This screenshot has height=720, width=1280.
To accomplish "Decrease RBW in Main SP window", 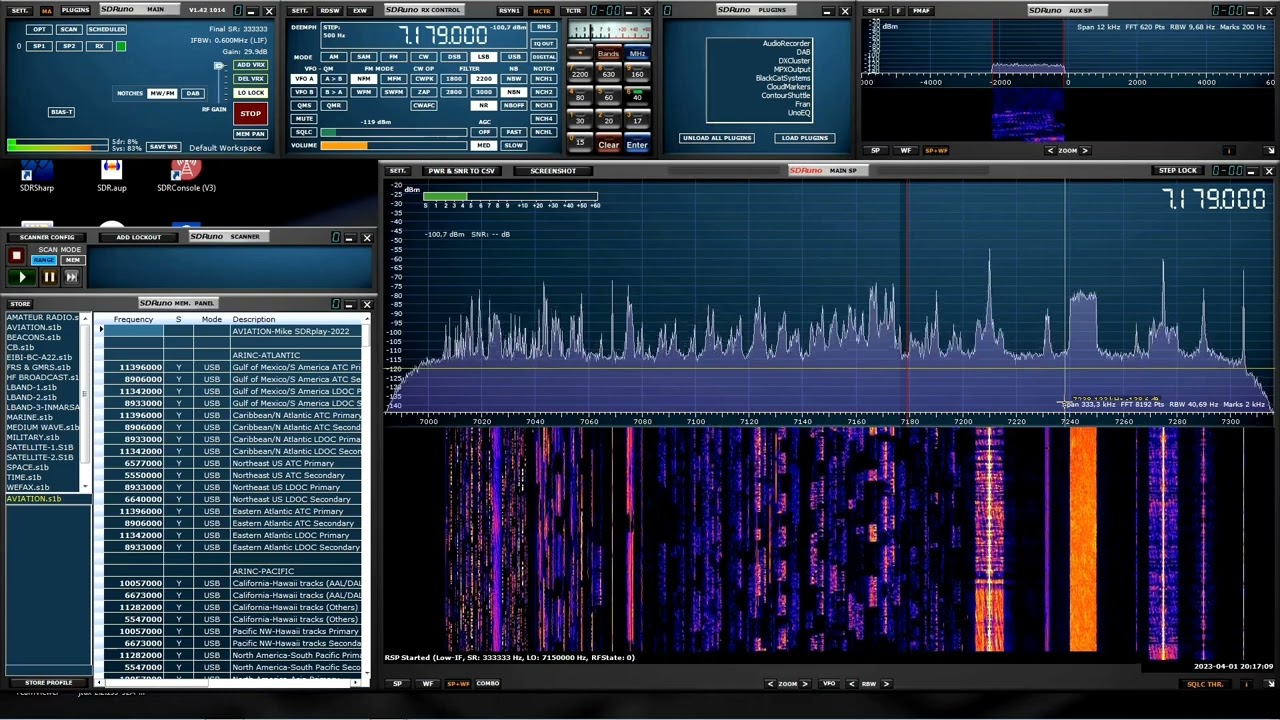I will [852, 684].
